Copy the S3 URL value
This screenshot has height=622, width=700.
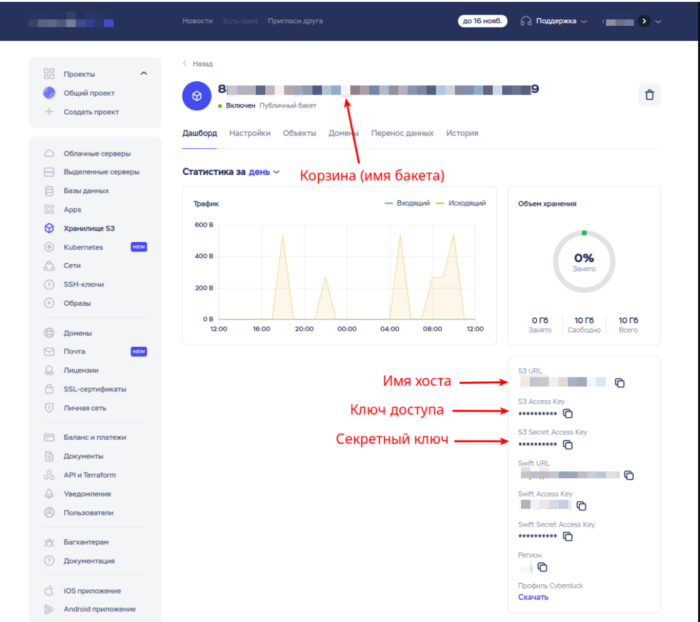tap(619, 383)
